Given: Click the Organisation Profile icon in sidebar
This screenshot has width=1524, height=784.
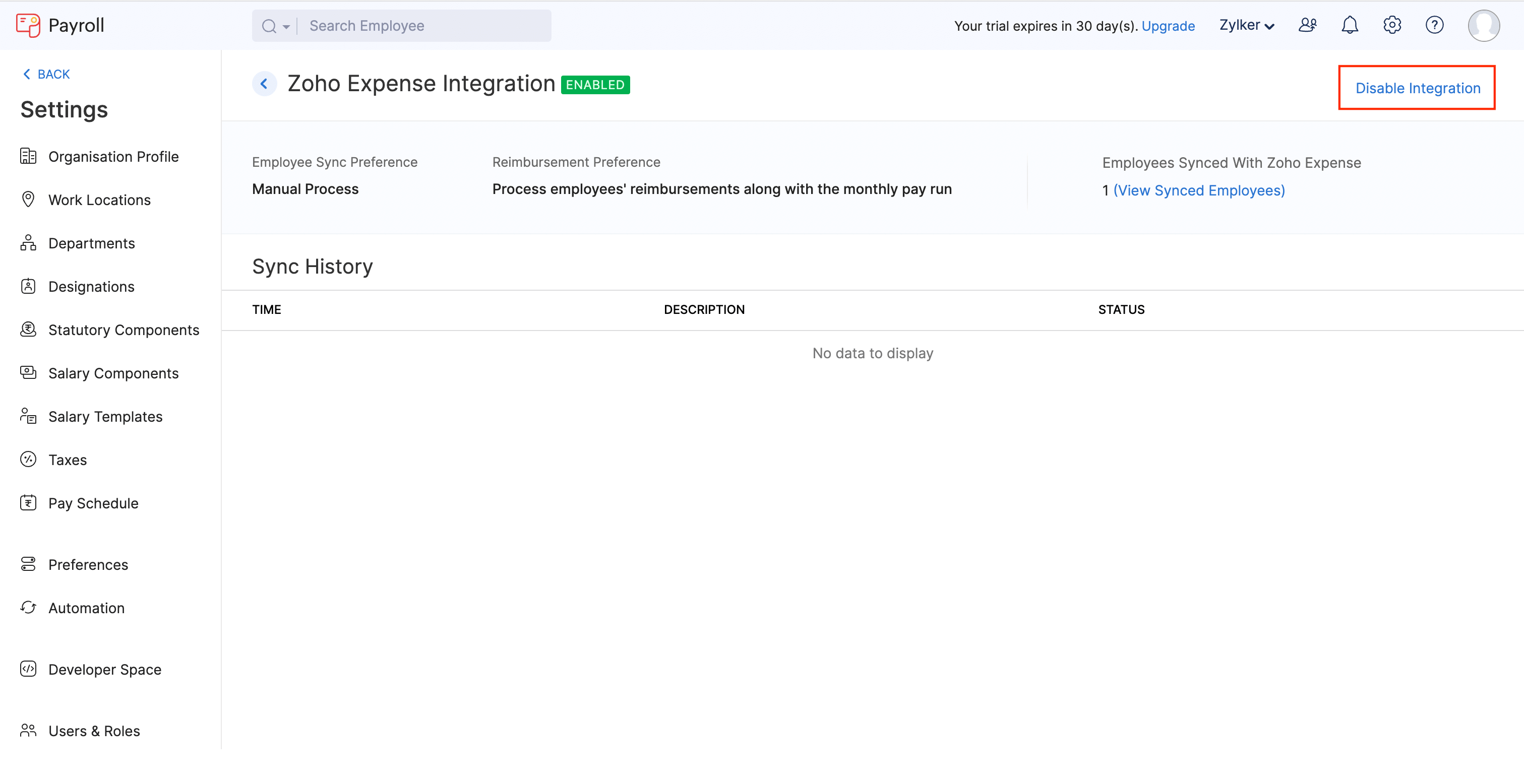Looking at the screenshot, I should tap(28, 156).
